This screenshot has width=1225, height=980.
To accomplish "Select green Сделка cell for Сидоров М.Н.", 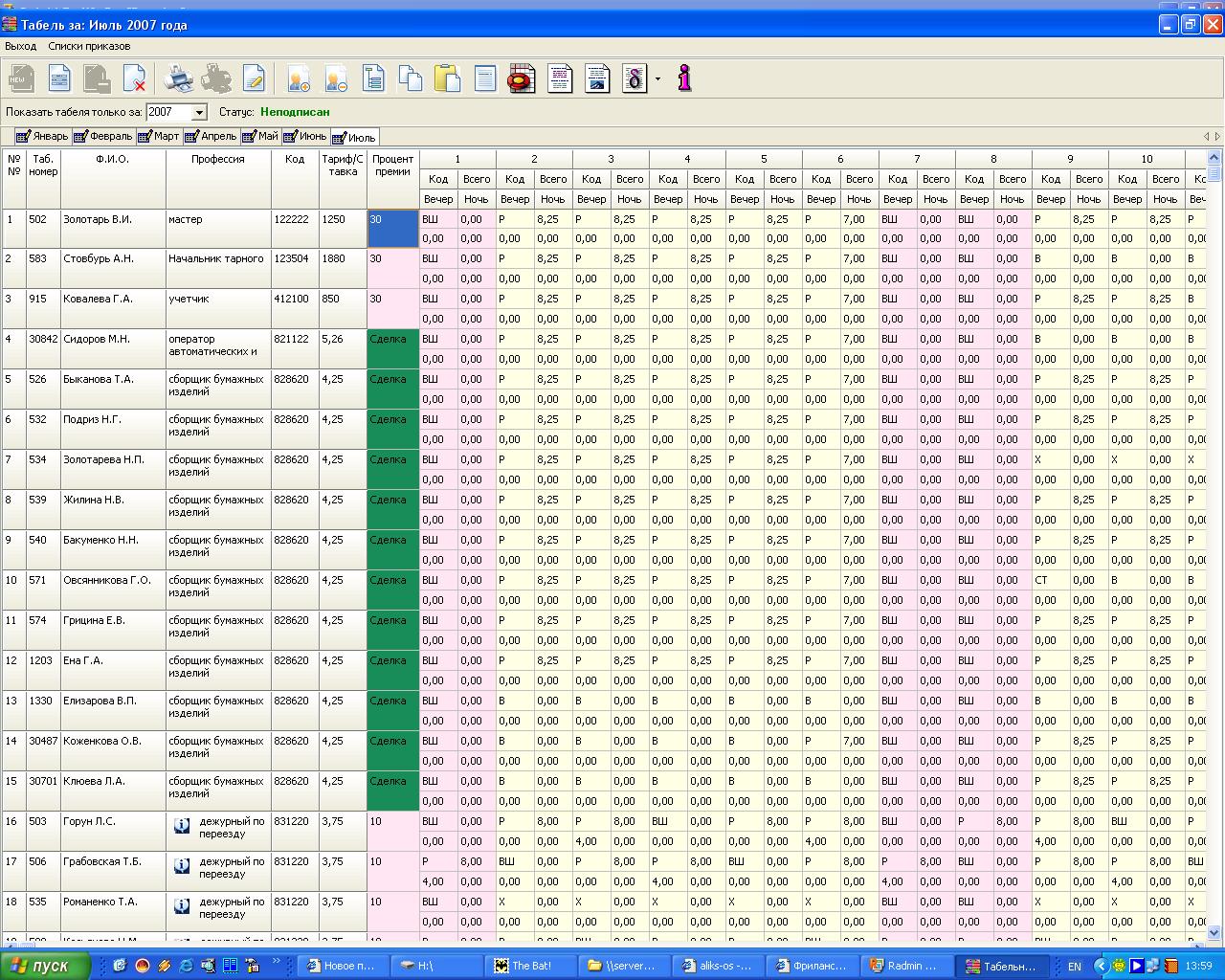I will pos(392,349).
